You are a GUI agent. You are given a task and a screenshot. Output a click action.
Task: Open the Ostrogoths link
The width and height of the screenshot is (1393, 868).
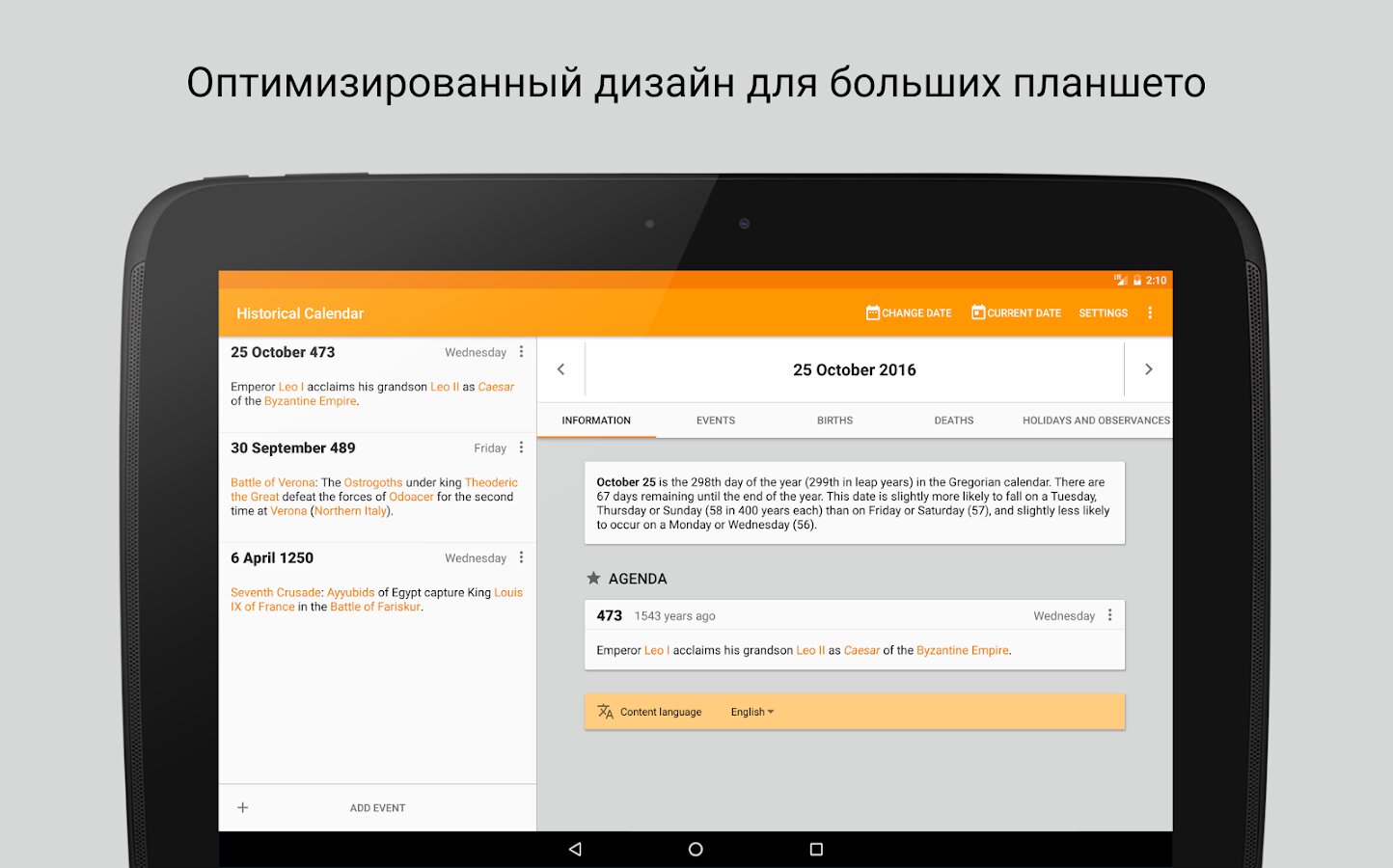[373, 482]
